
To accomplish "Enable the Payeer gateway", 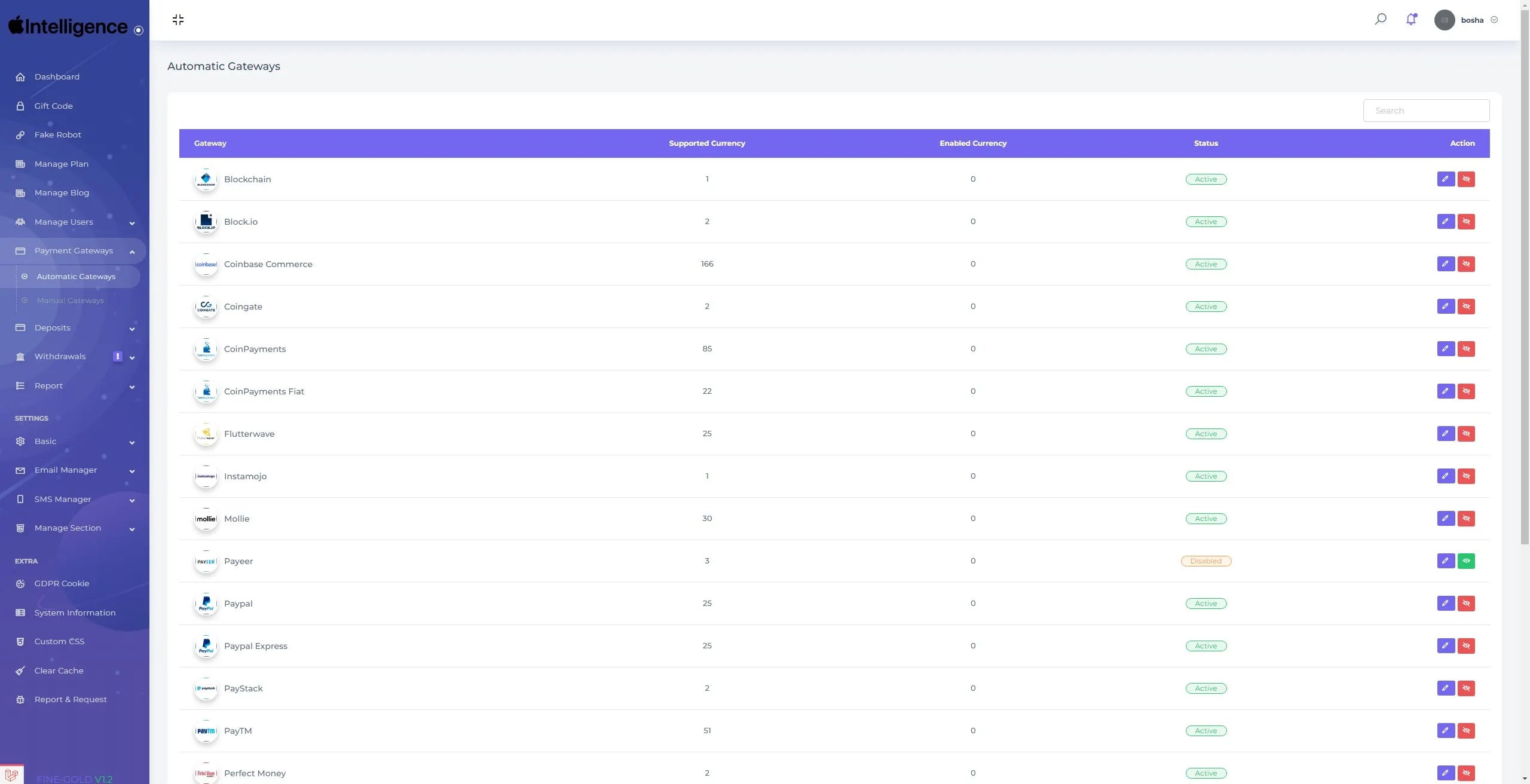I will pyautogui.click(x=1466, y=561).
